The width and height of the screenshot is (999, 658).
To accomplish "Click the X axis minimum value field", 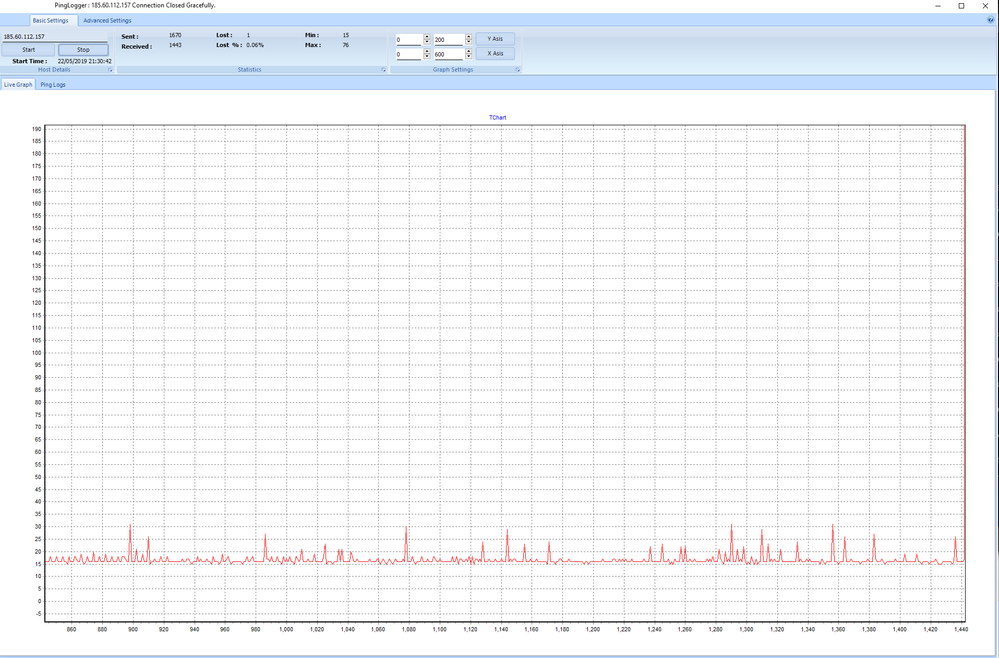I will 408,54.
